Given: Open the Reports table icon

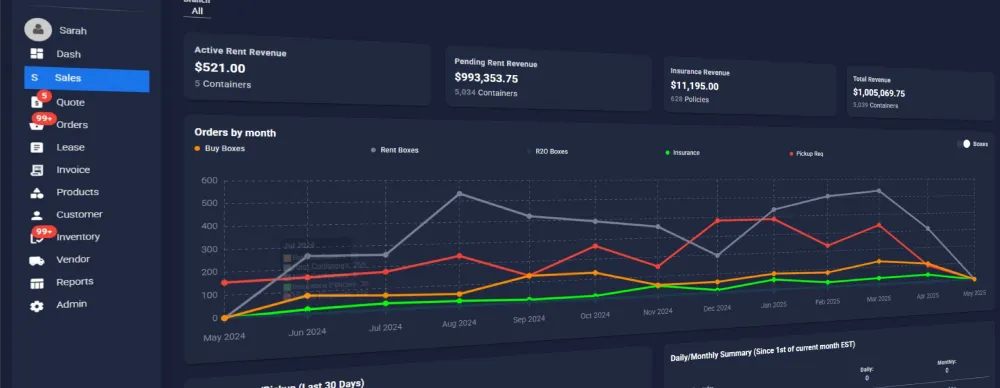Looking at the screenshot, I should coord(37,283).
